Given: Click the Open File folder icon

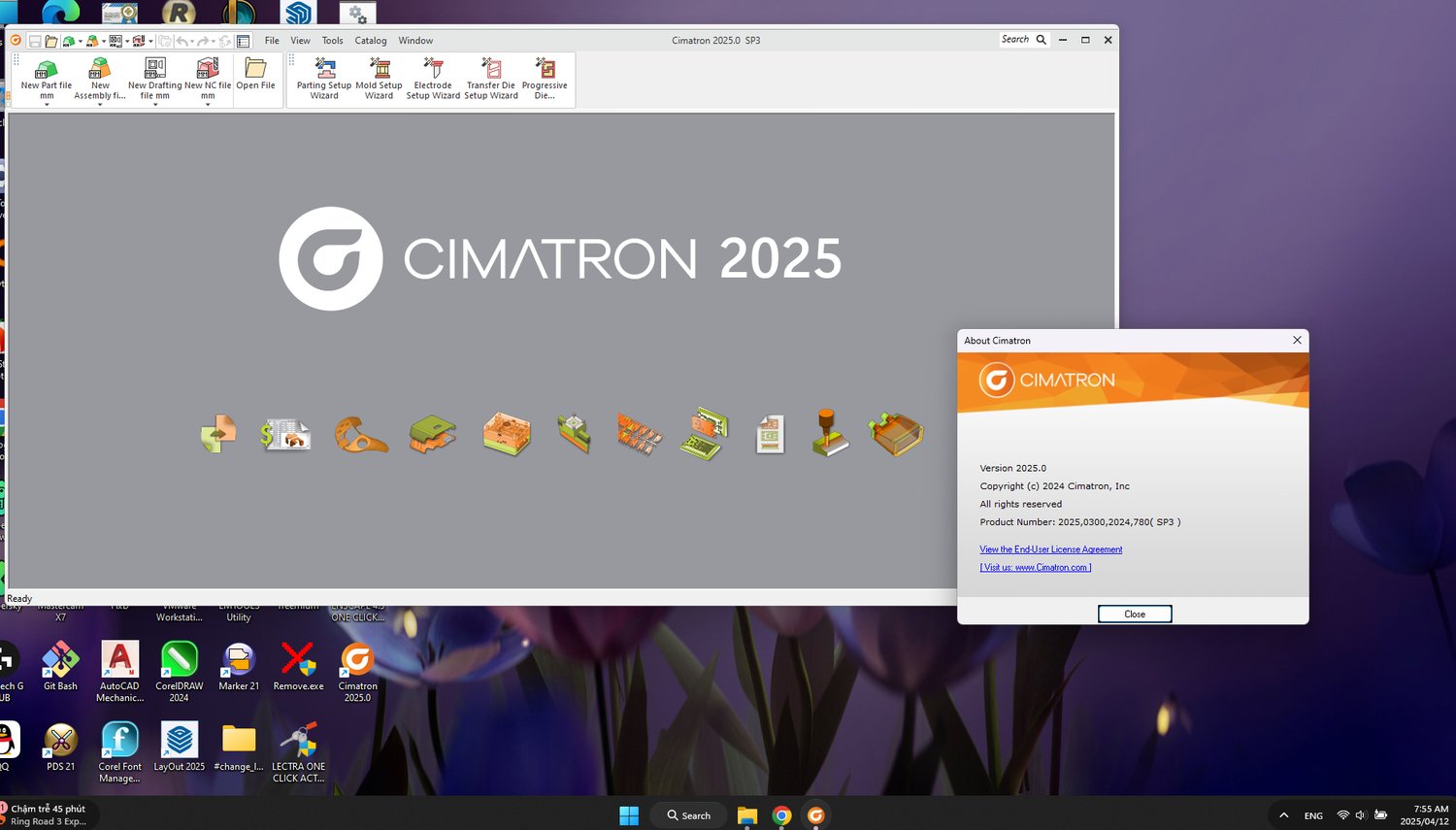Looking at the screenshot, I should click(255, 67).
